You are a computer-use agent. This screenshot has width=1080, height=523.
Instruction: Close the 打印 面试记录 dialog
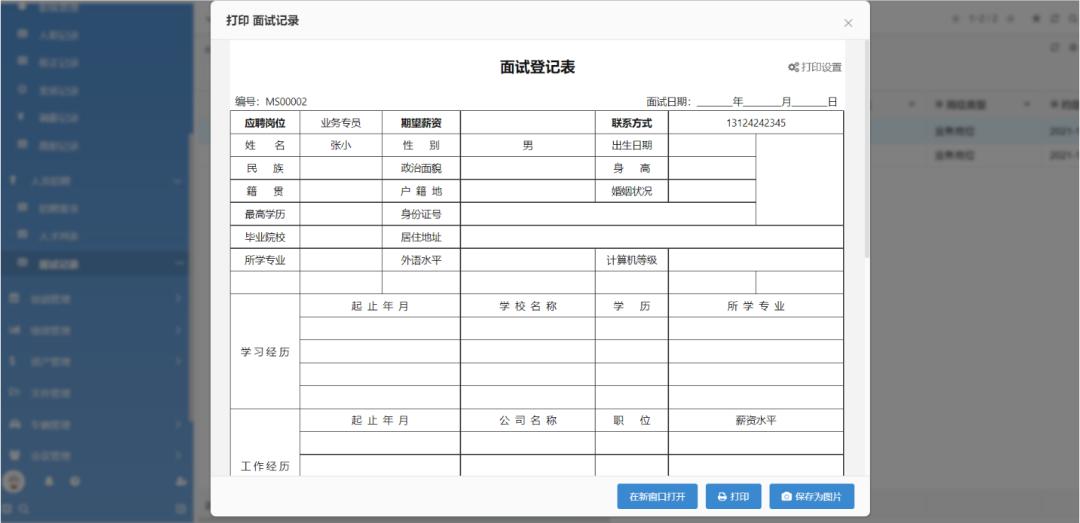[x=848, y=23]
